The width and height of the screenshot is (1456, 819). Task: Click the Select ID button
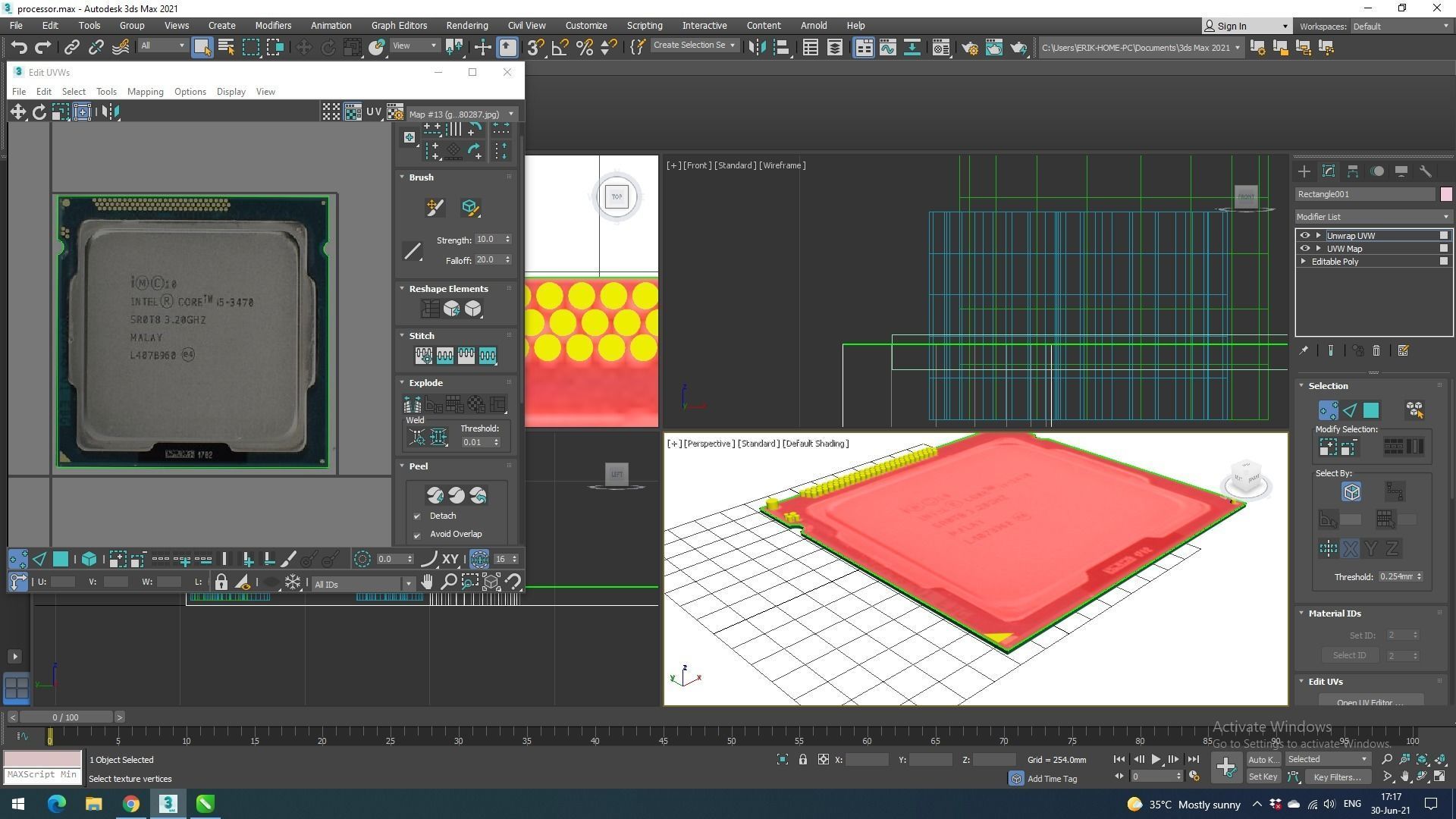[1349, 655]
